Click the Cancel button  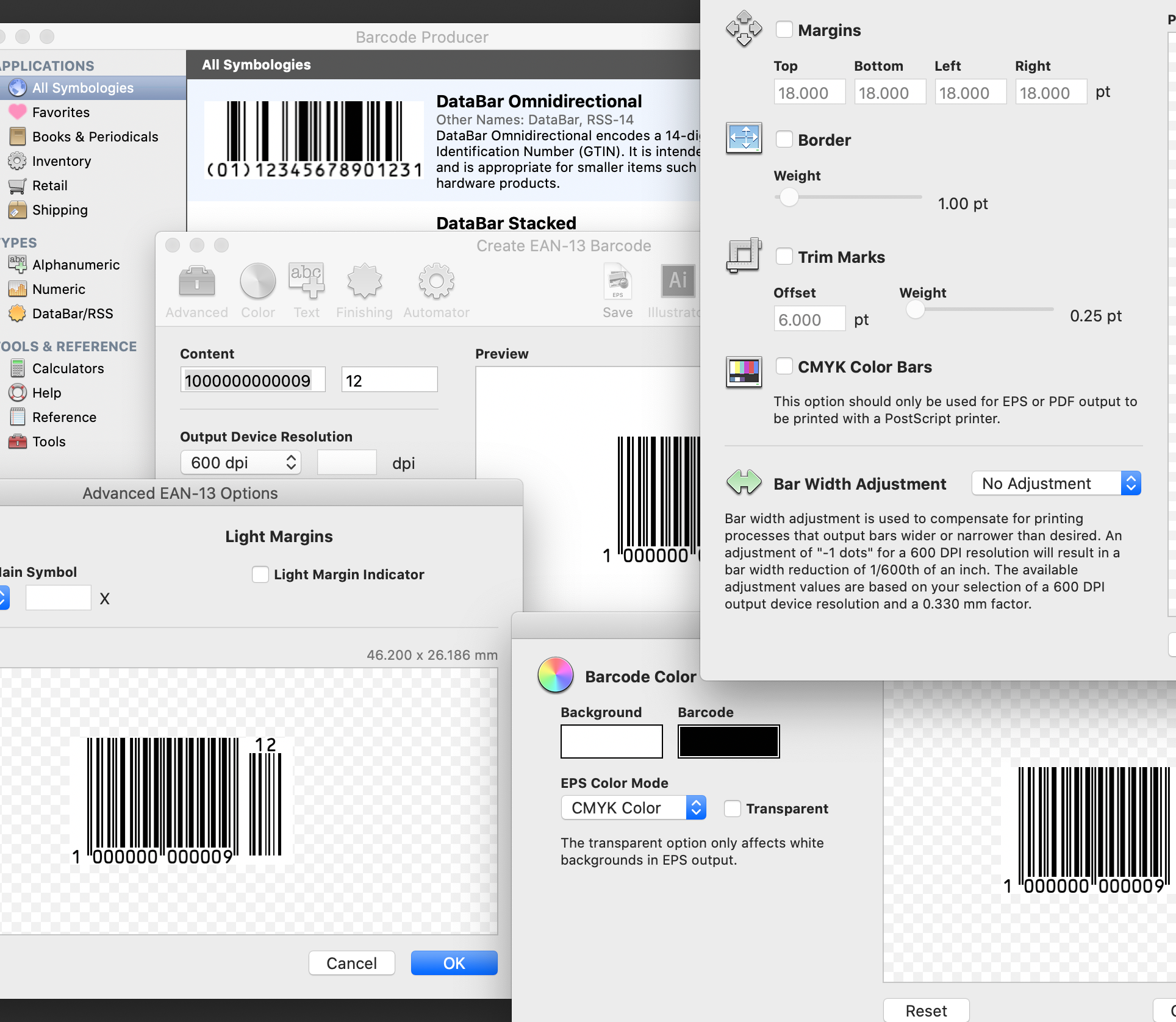[352, 963]
